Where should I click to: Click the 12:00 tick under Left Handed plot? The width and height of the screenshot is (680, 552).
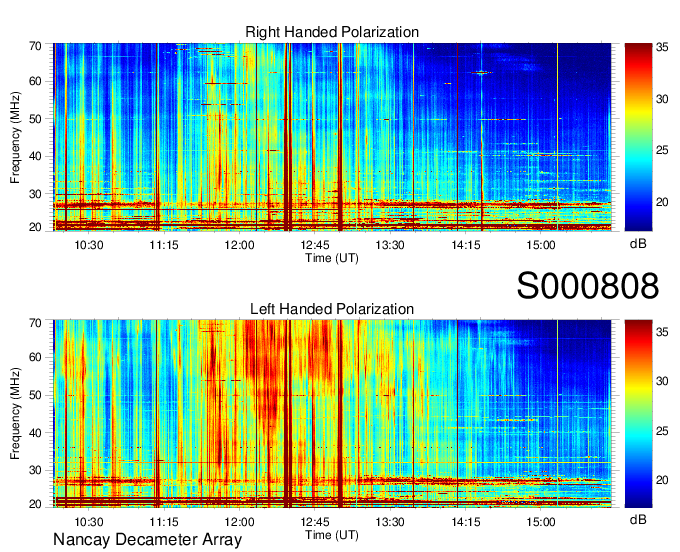click(x=239, y=522)
